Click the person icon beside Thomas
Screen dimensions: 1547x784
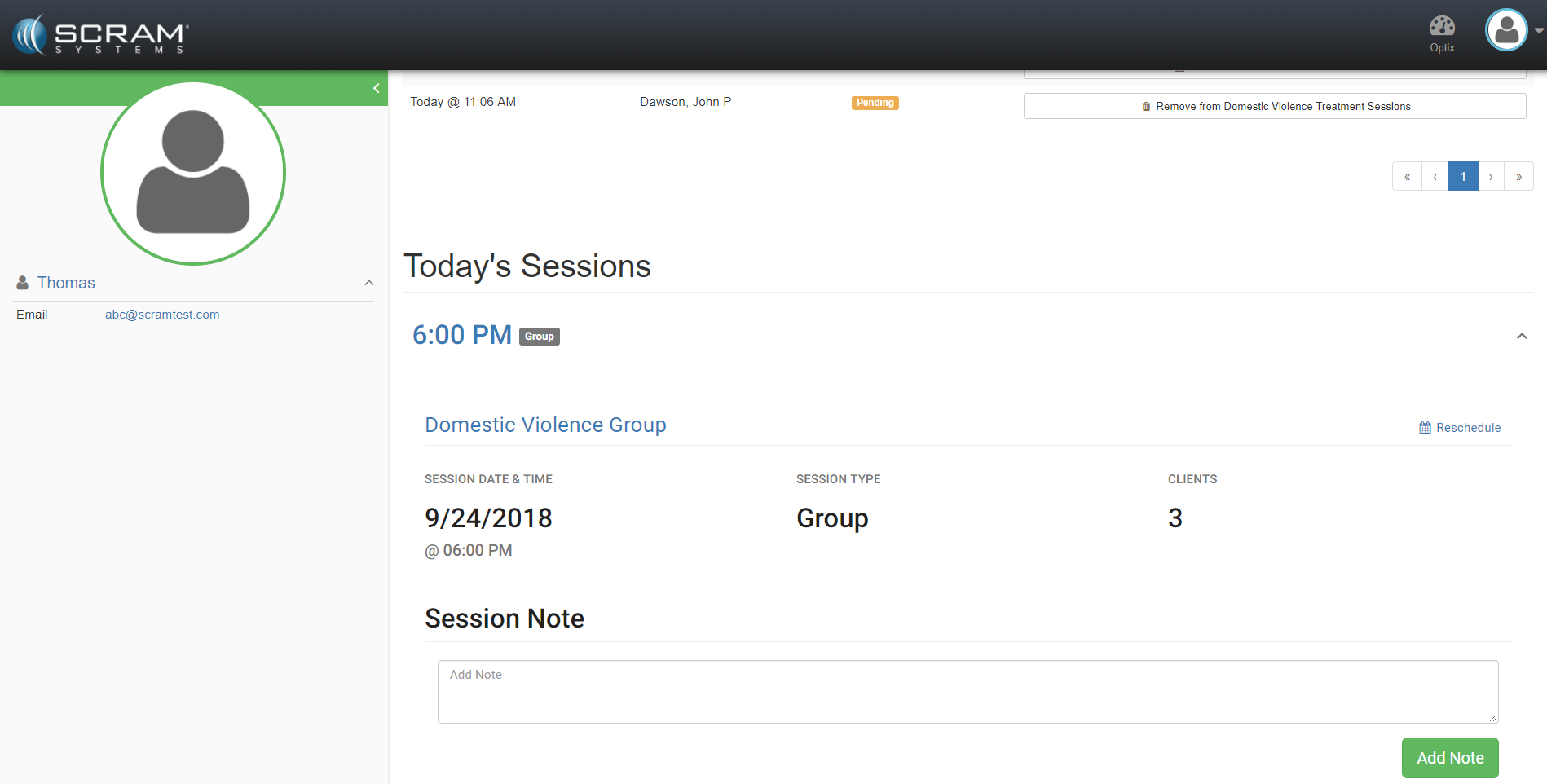pyautogui.click(x=23, y=283)
